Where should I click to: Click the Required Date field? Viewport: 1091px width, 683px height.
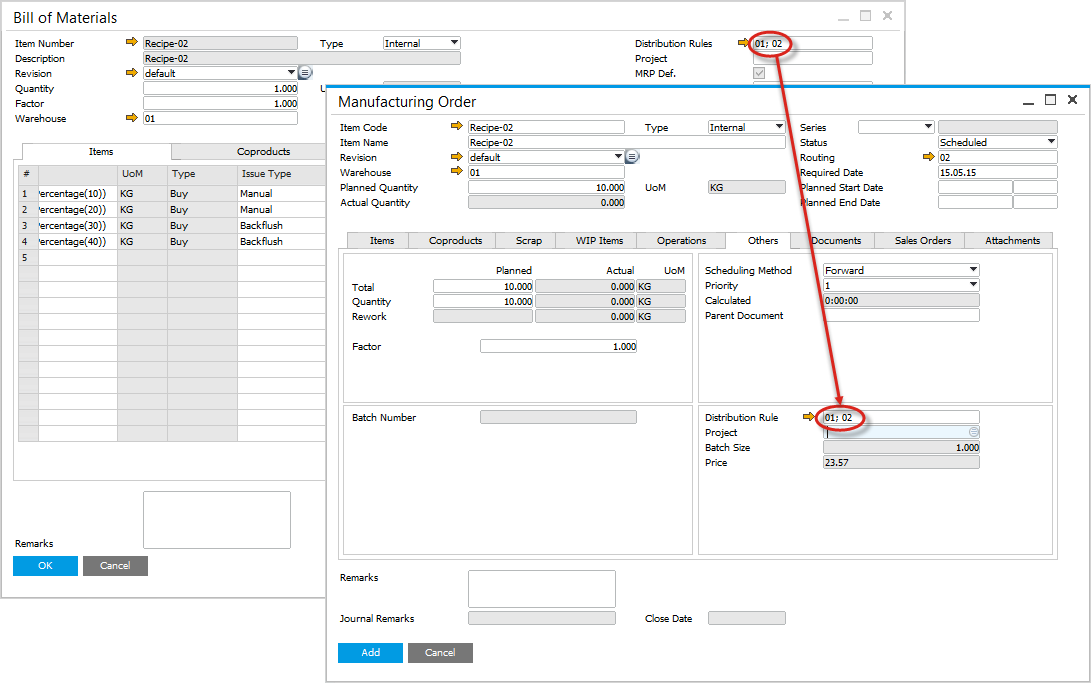click(x=996, y=172)
